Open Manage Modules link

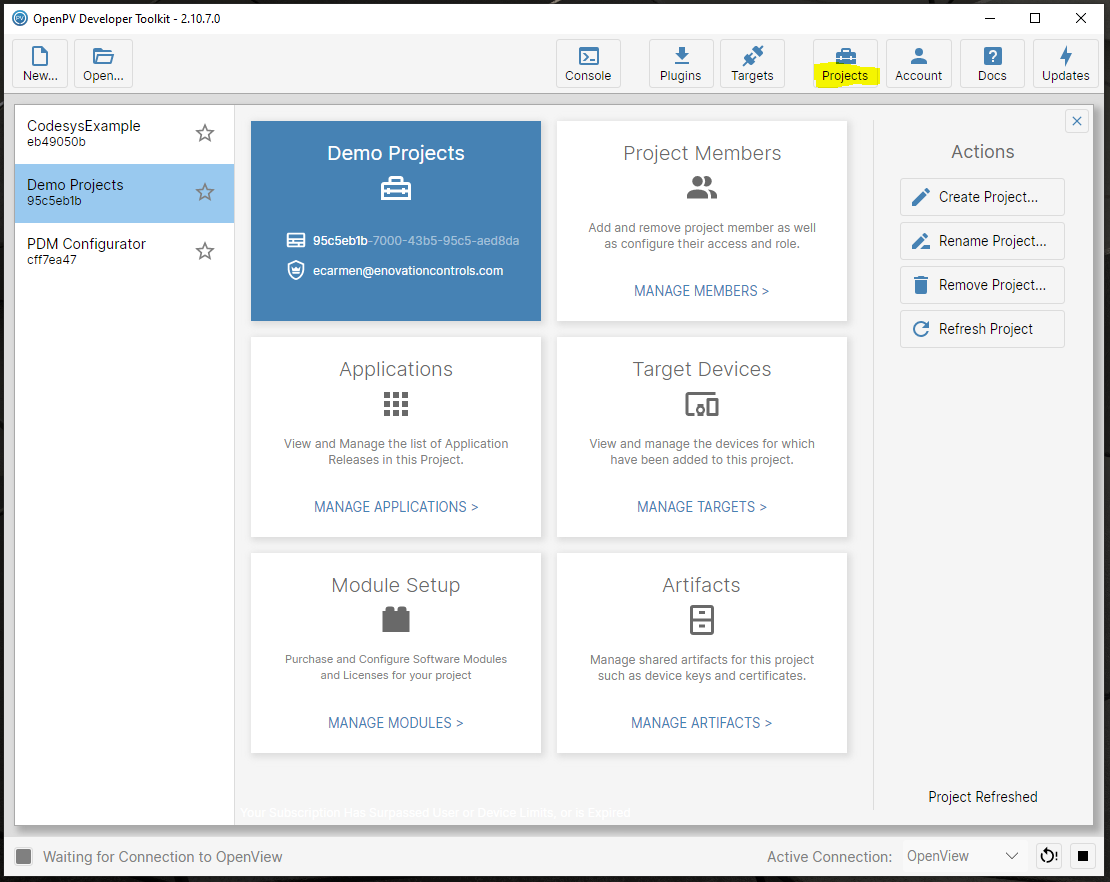coord(396,723)
